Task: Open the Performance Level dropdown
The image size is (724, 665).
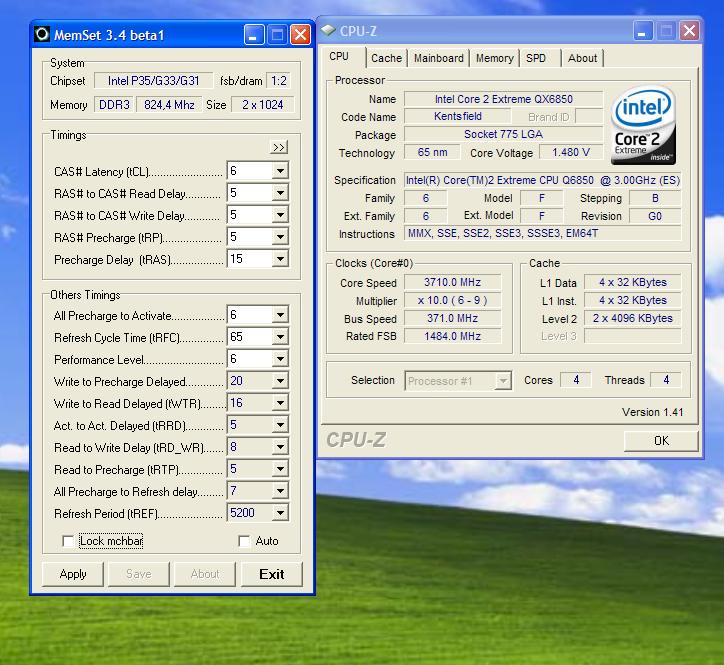Action: (x=280, y=359)
